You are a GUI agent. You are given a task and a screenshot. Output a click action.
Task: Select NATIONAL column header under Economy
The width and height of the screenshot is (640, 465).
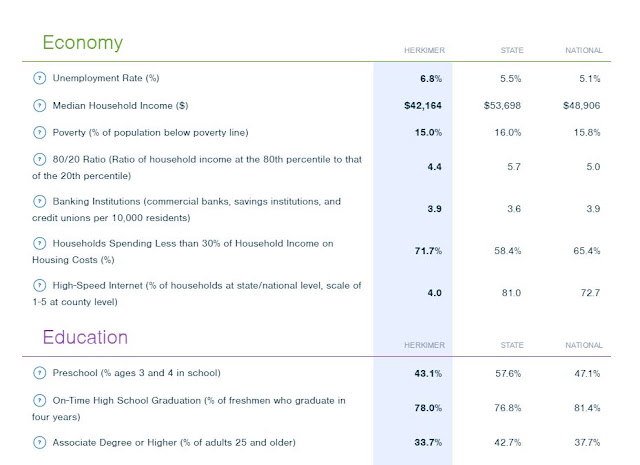coord(584,50)
